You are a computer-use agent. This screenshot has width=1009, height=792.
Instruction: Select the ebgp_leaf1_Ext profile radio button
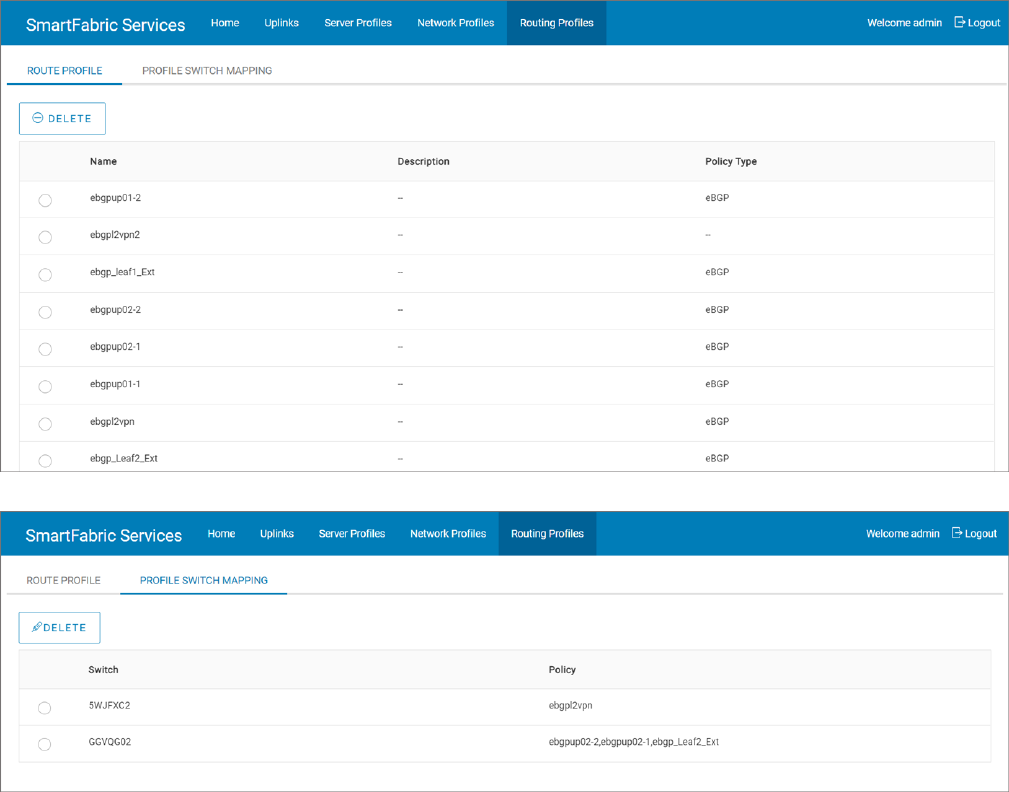(45, 274)
